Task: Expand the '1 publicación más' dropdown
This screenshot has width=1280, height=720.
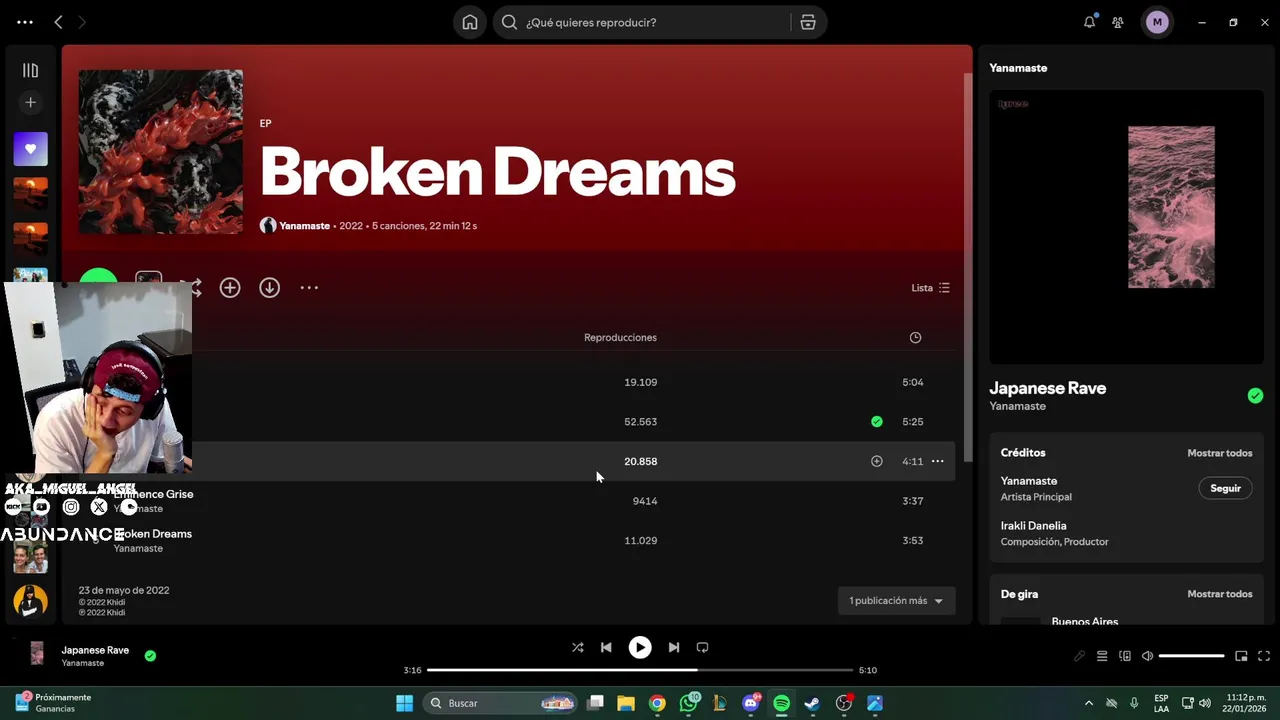Action: tap(896, 600)
